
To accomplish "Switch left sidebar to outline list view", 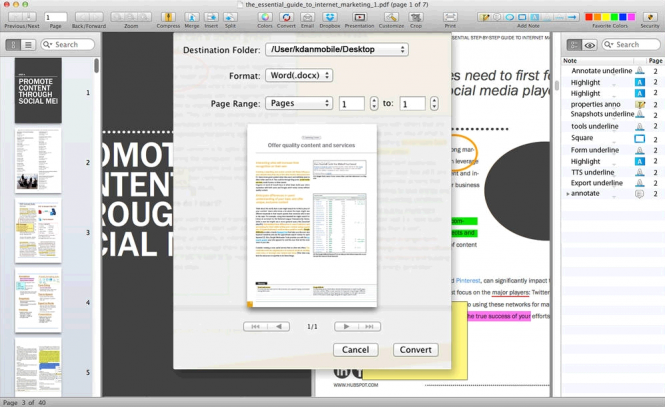I will [x=28, y=45].
